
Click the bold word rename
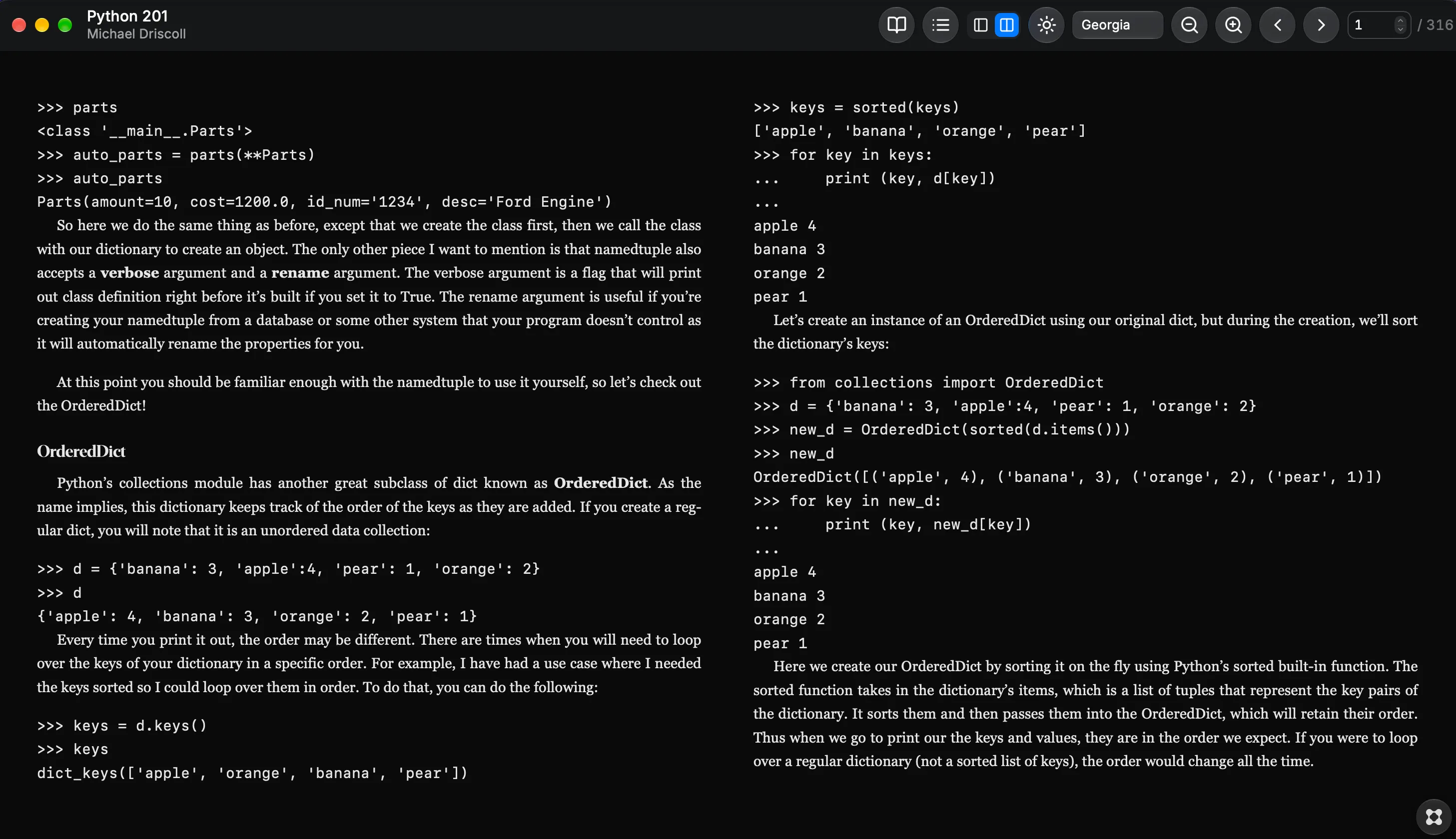click(x=300, y=273)
